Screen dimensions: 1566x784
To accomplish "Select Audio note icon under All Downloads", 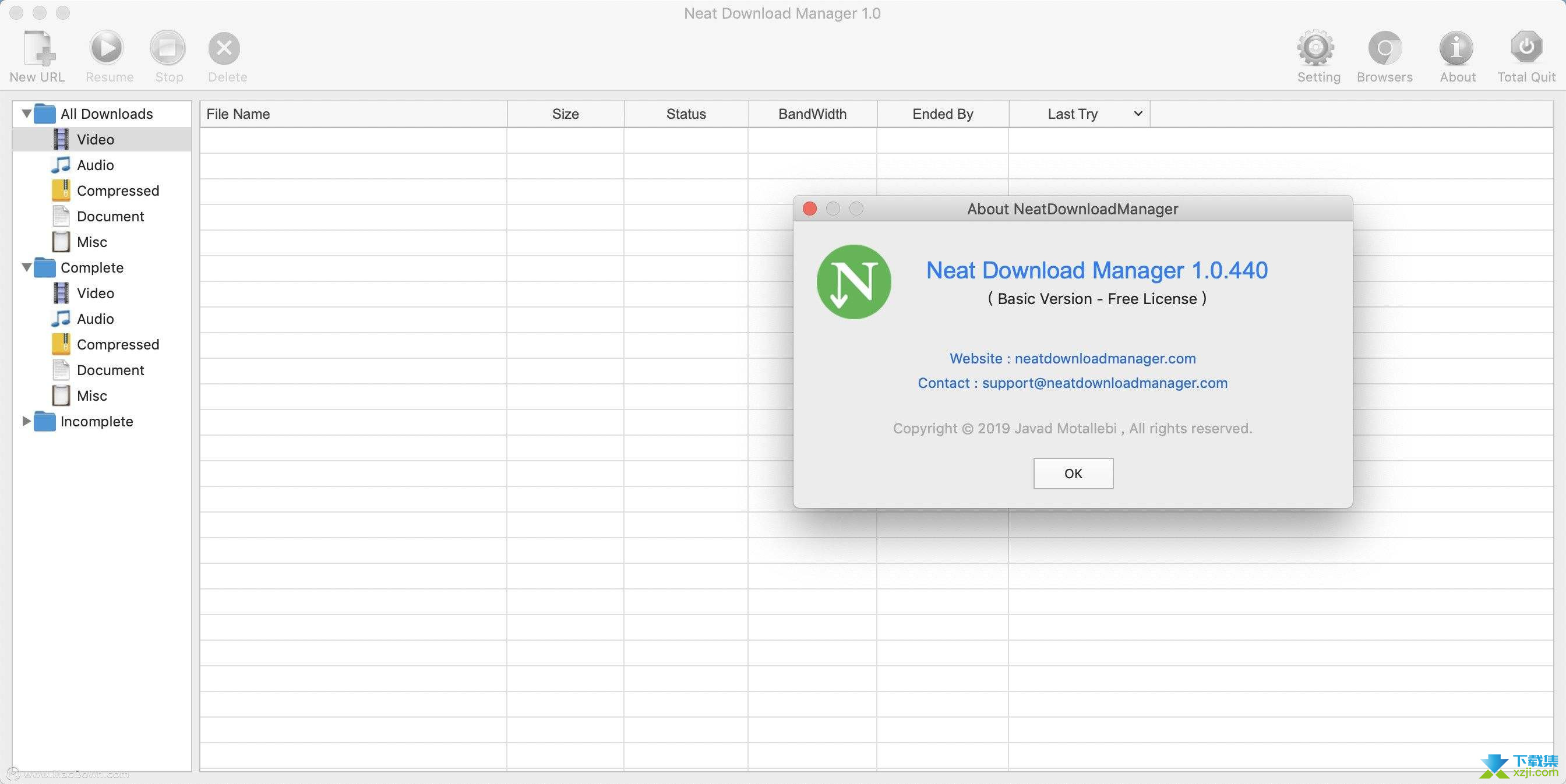I will point(61,165).
